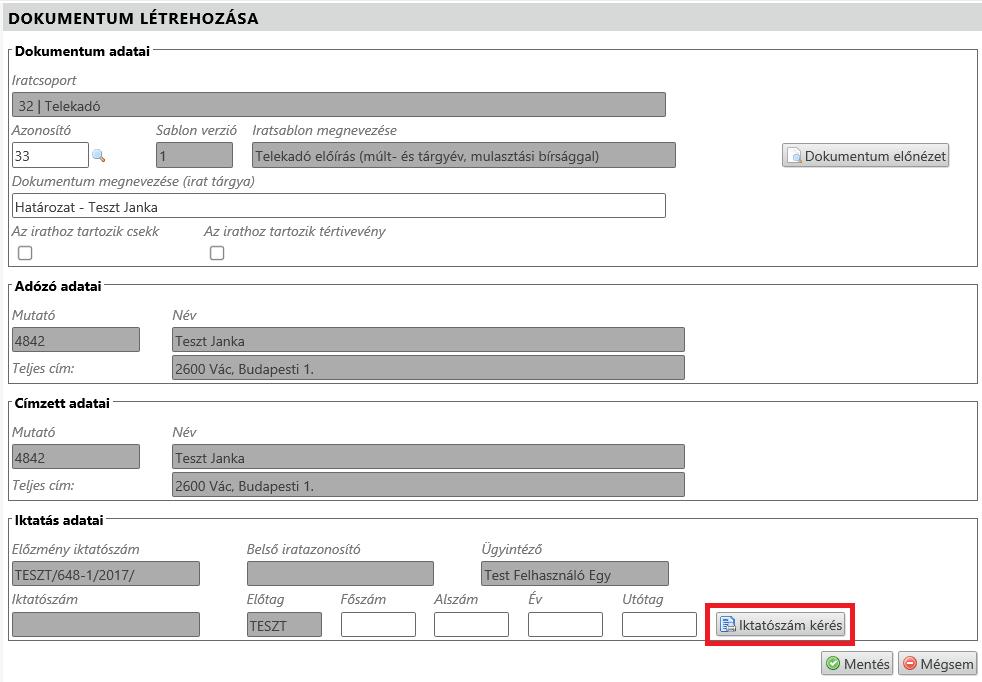Click the Dokumentum megnevezése field 'Határozat - Teszt Janka'

(339, 206)
